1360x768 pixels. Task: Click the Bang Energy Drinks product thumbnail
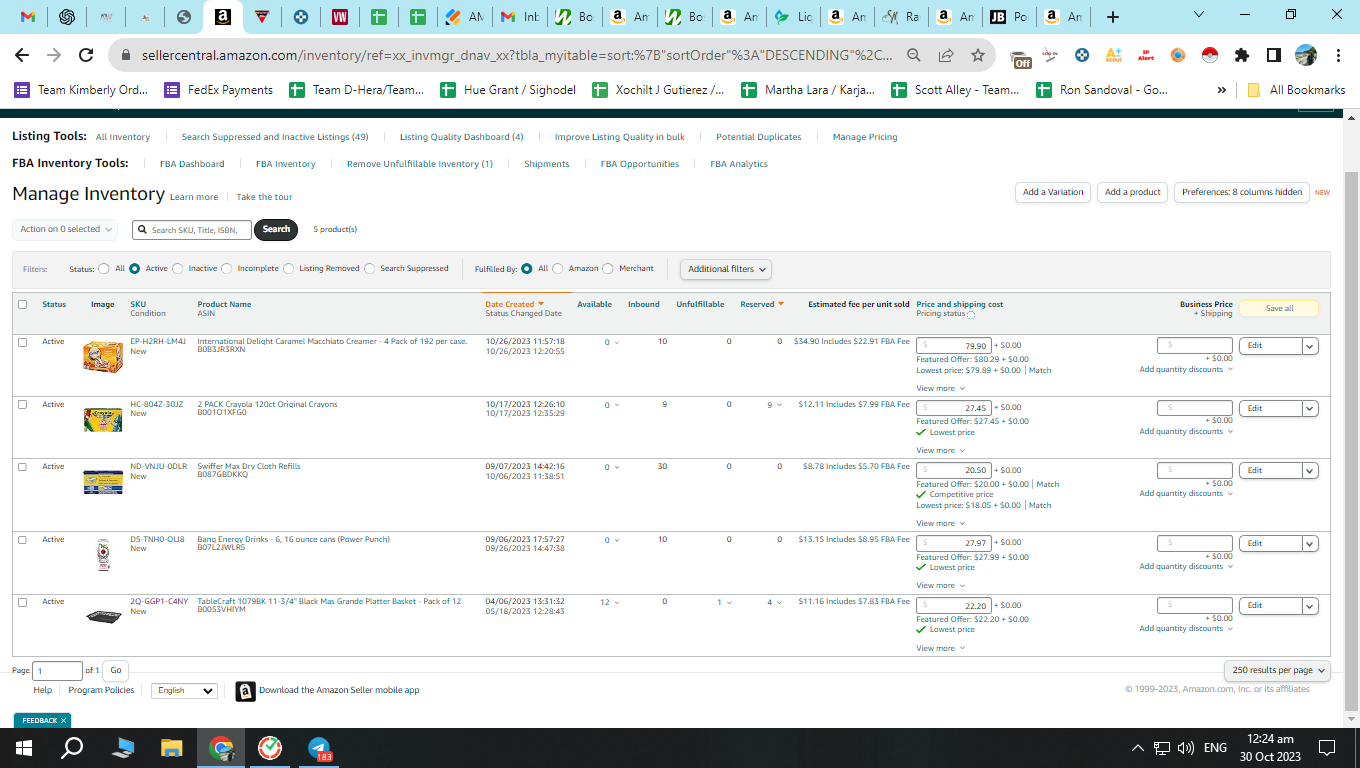pyautogui.click(x=103, y=555)
